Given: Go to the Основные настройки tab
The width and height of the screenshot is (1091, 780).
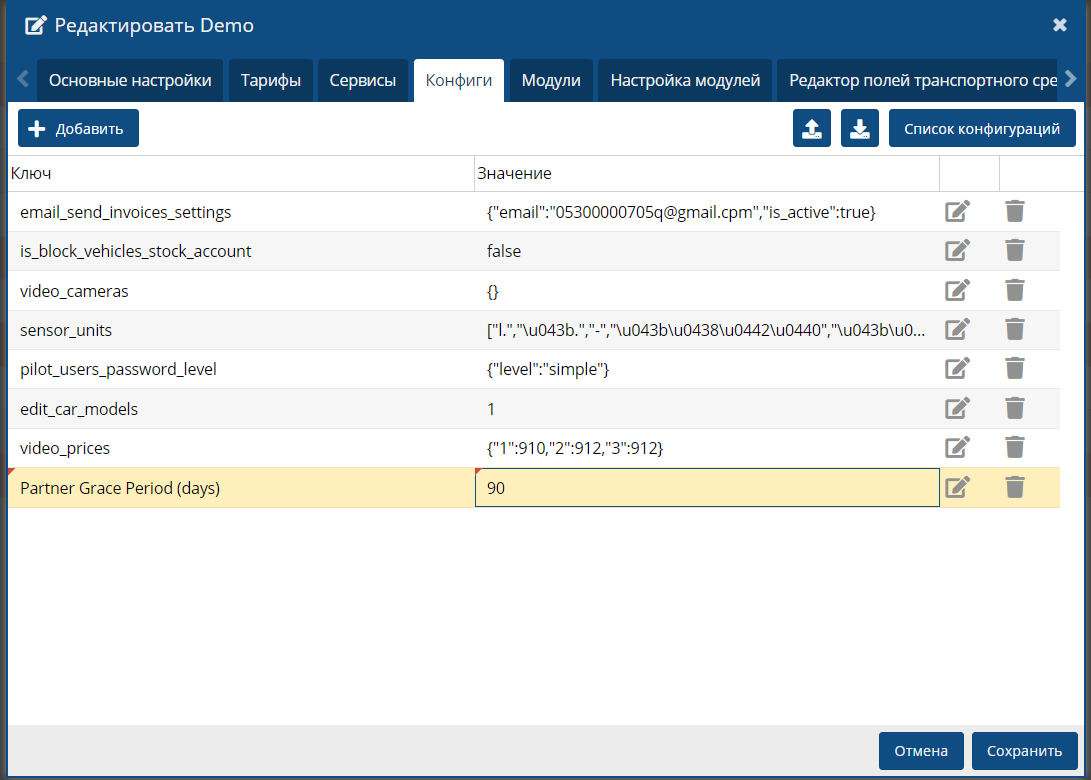Looking at the screenshot, I should tap(130, 80).
